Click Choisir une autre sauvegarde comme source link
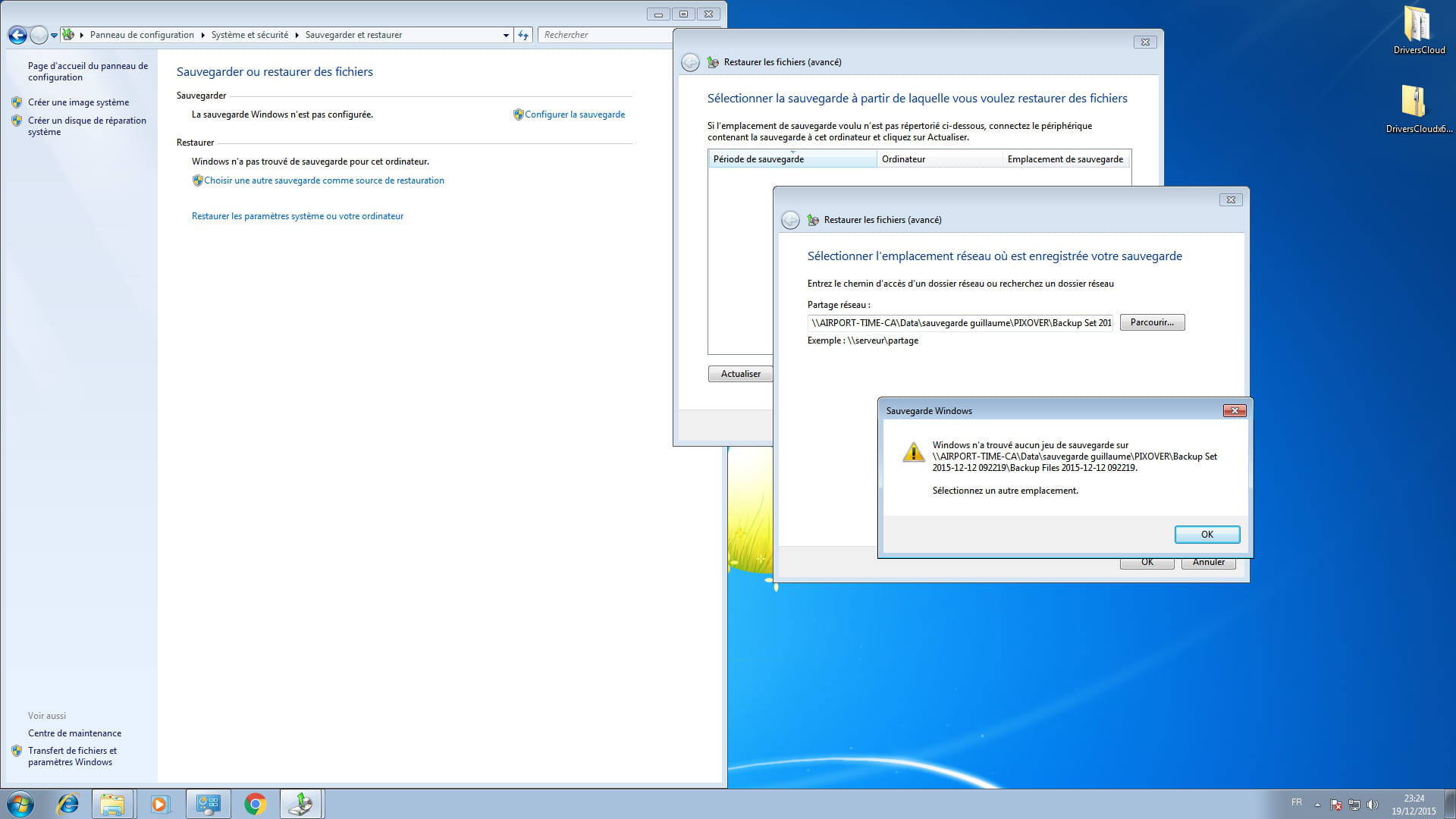 click(324, 180)
